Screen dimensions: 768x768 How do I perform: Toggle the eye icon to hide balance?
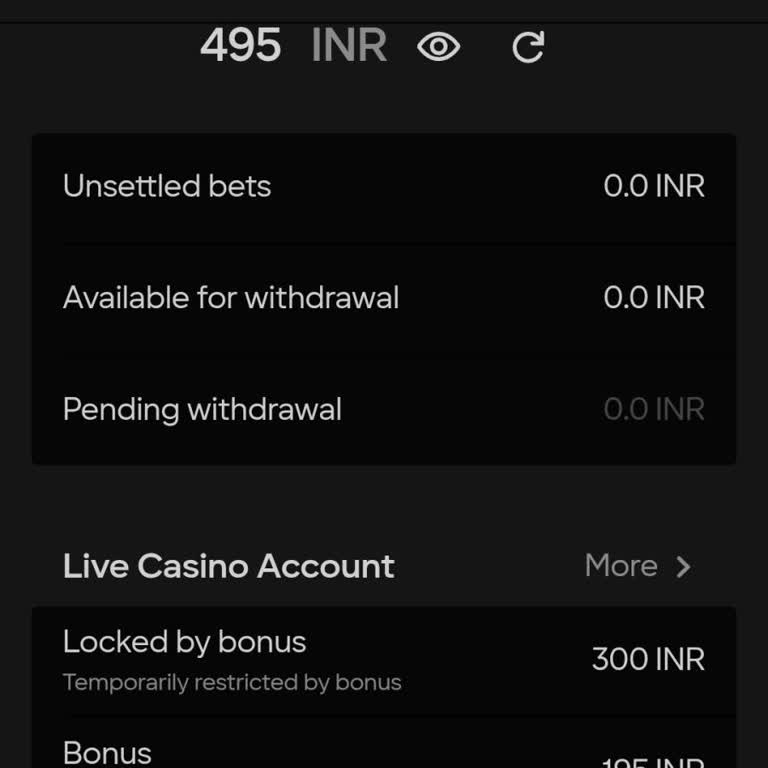click(438, 47)
